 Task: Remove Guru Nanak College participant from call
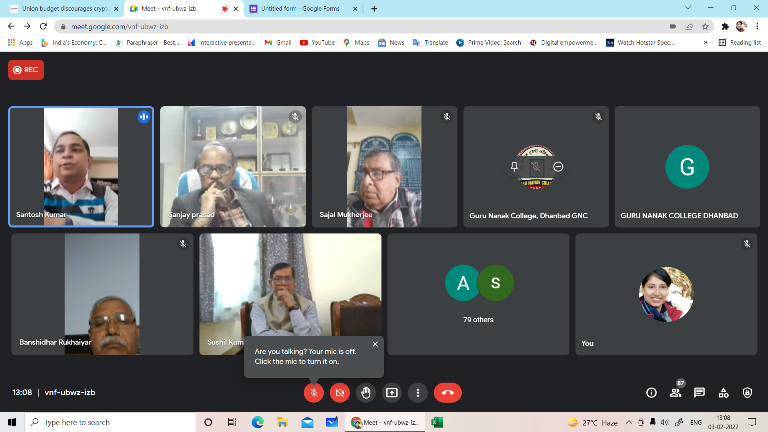click(x=558, y=167)
